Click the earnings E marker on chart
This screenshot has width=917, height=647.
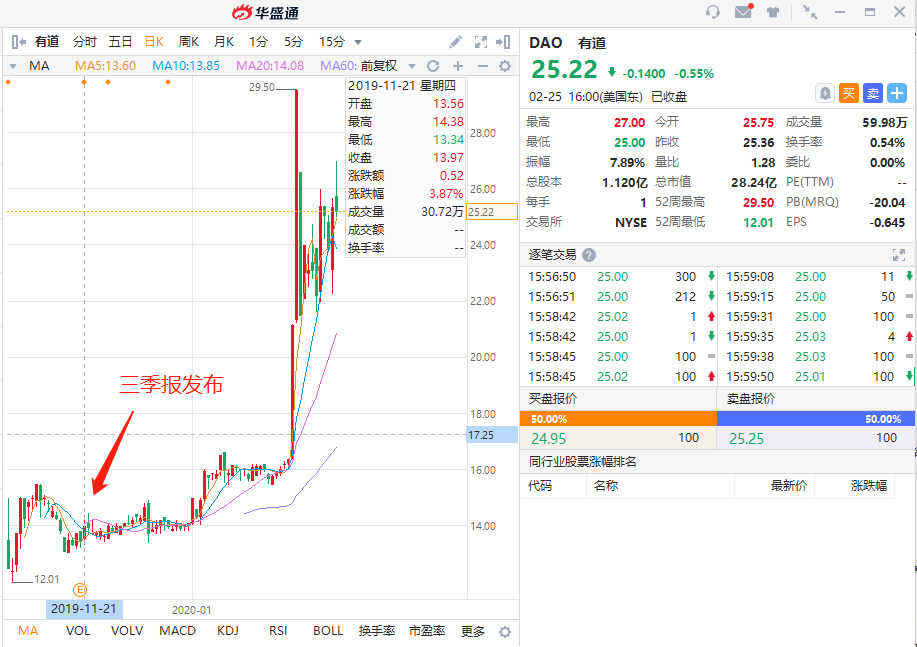click(x=80, y=590)
